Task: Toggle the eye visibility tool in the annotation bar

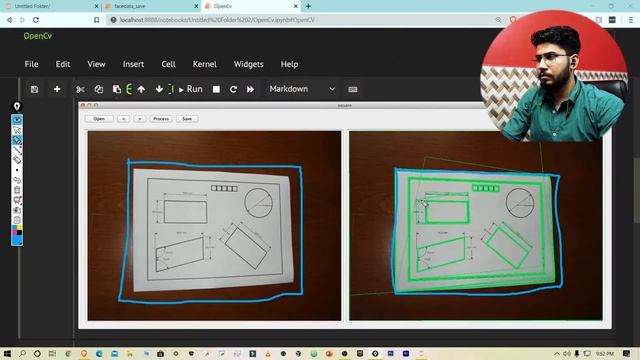Action: 17,120
